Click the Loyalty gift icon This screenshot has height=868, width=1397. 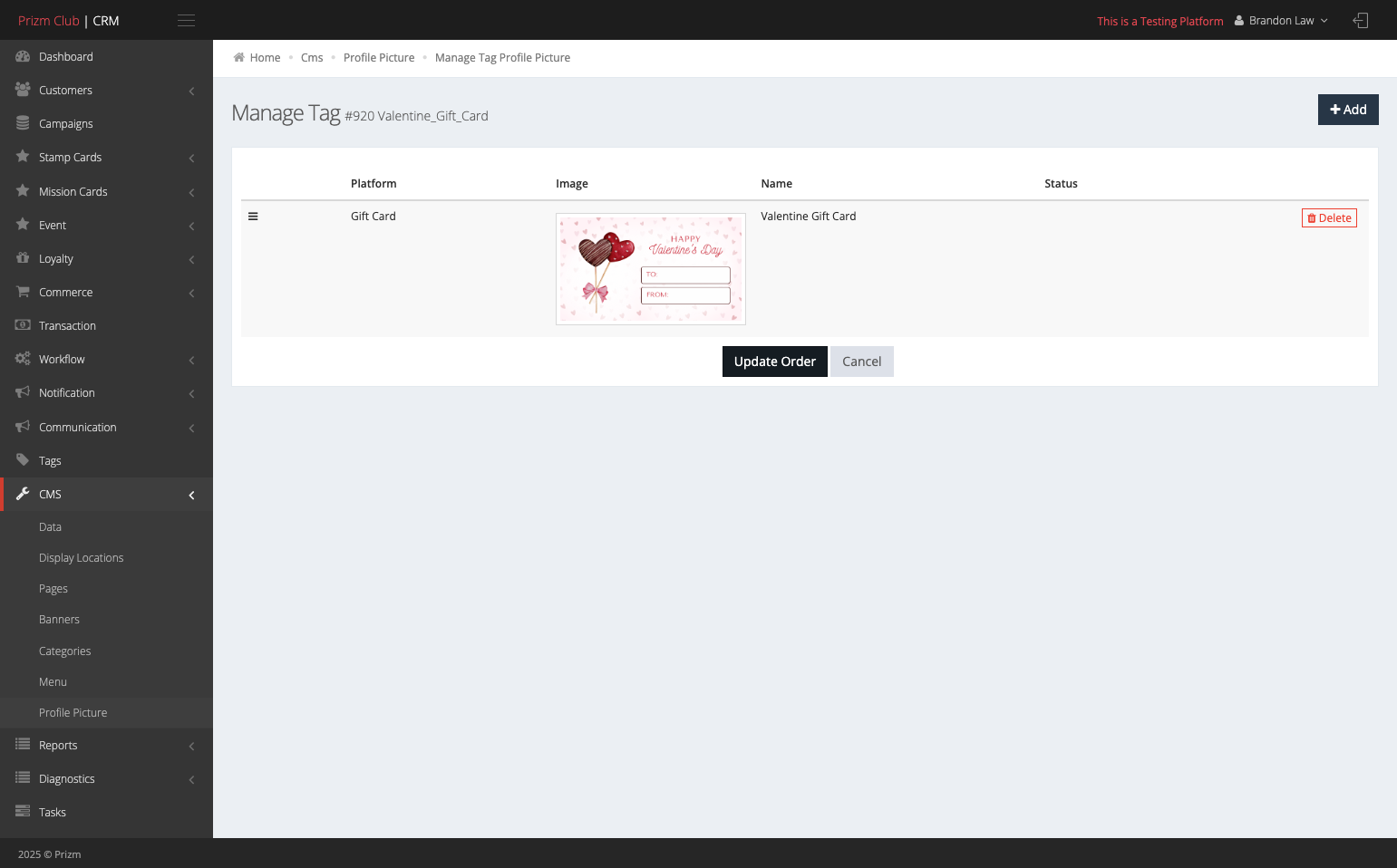[23, 258]
